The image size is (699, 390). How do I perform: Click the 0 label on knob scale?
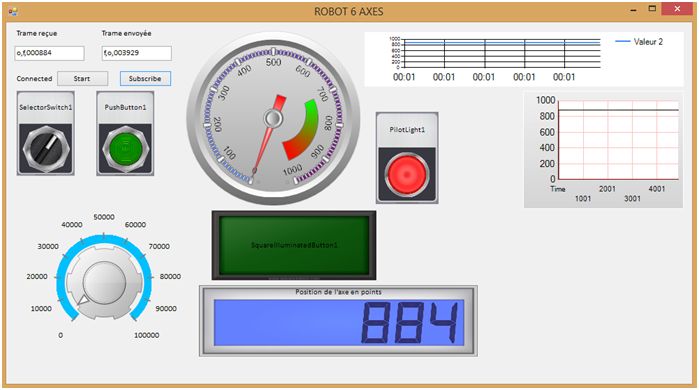[61, 335]
